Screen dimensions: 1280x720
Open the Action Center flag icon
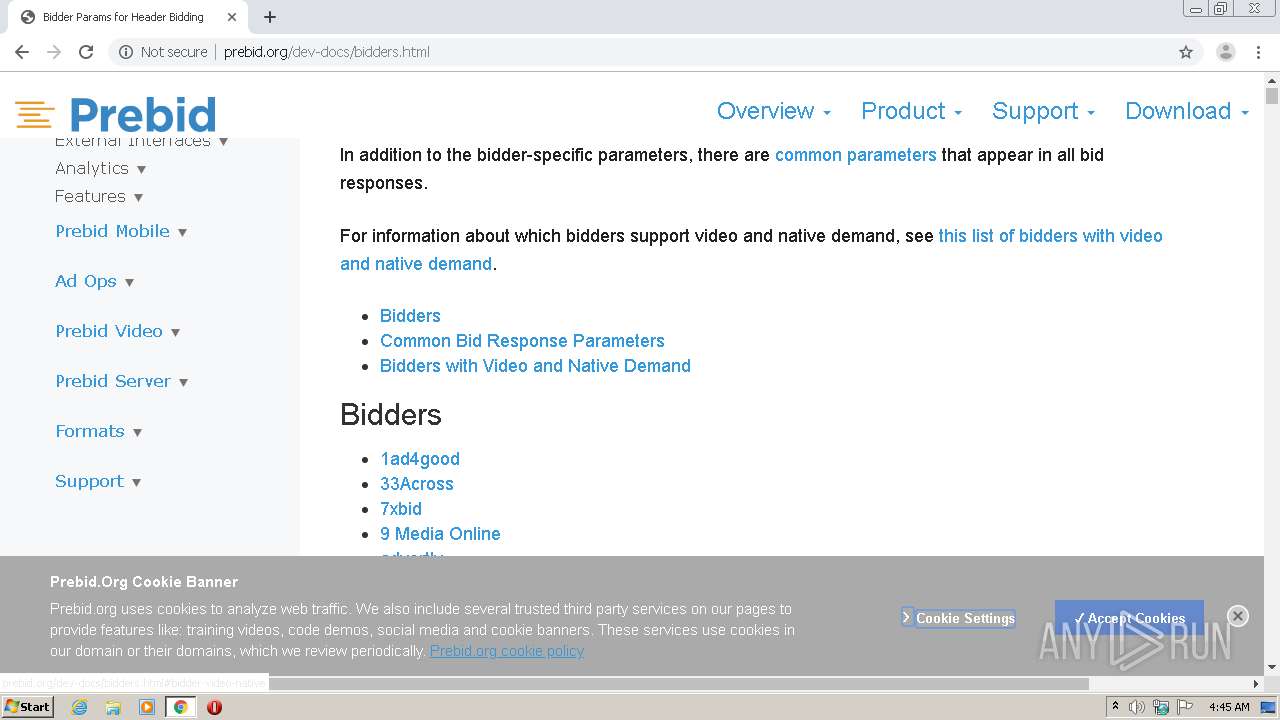tap(1183, 707)
